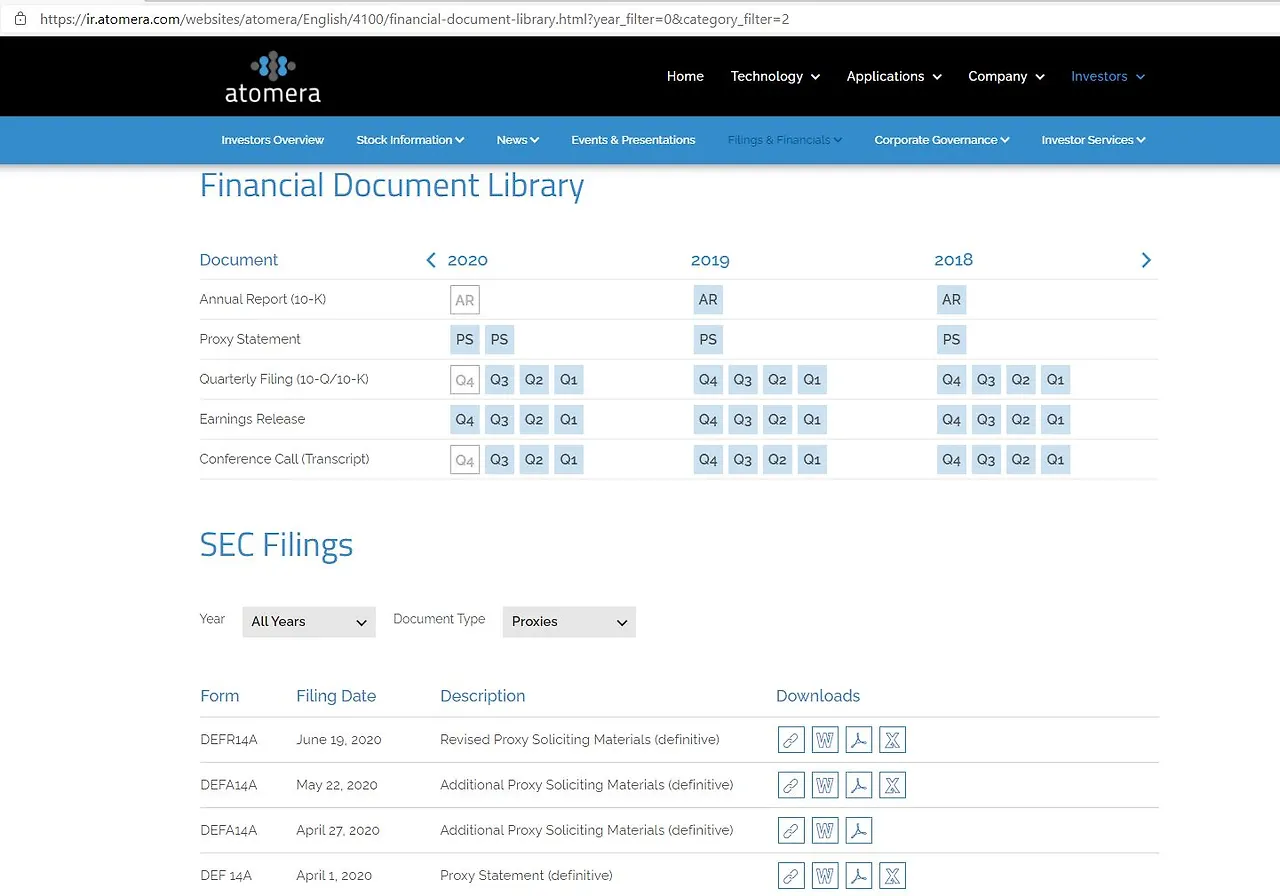The width and height of the screenshot is (1280, 896).
Task: Open 2020 Q4 Earnings Release
Action: 465,420
